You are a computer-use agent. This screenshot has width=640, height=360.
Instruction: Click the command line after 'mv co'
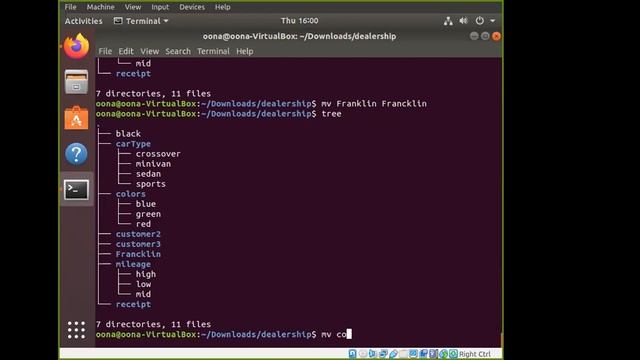coord(349,334)
